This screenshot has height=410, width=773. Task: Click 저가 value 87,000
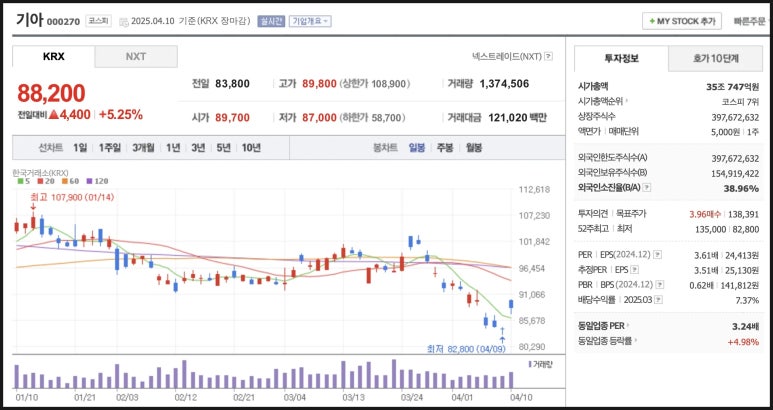coord(319,117)
